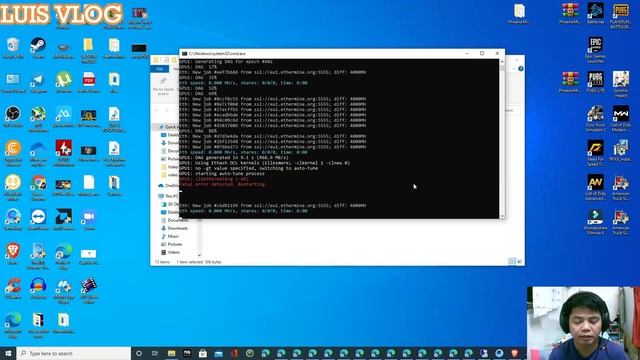Open File Explorer from the taskbar

(x=171, y=353)
